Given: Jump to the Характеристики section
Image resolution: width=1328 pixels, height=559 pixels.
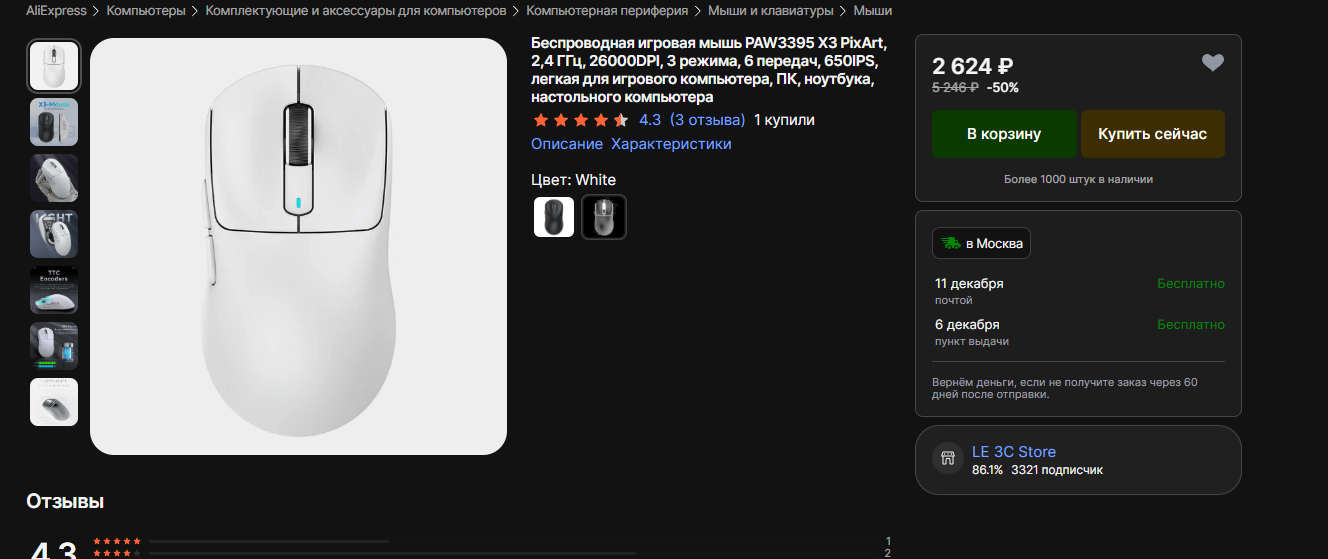Looking at the screenshot, I should (671, 144).
